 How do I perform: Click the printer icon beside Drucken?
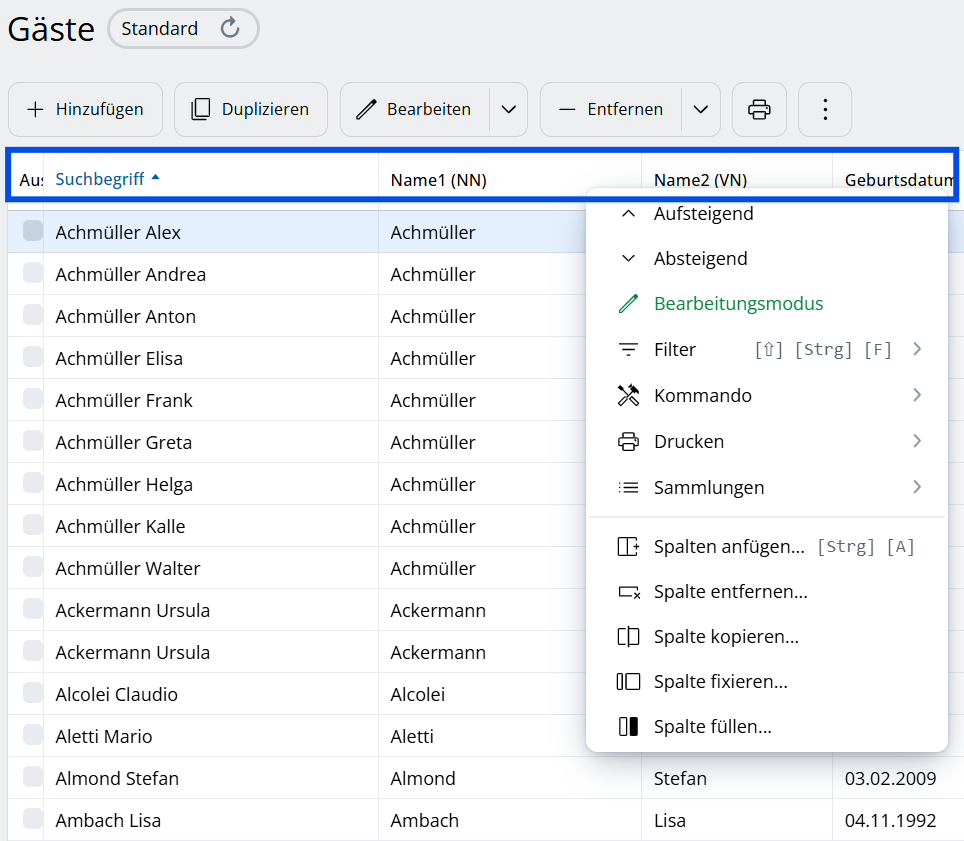click(628, 441)
